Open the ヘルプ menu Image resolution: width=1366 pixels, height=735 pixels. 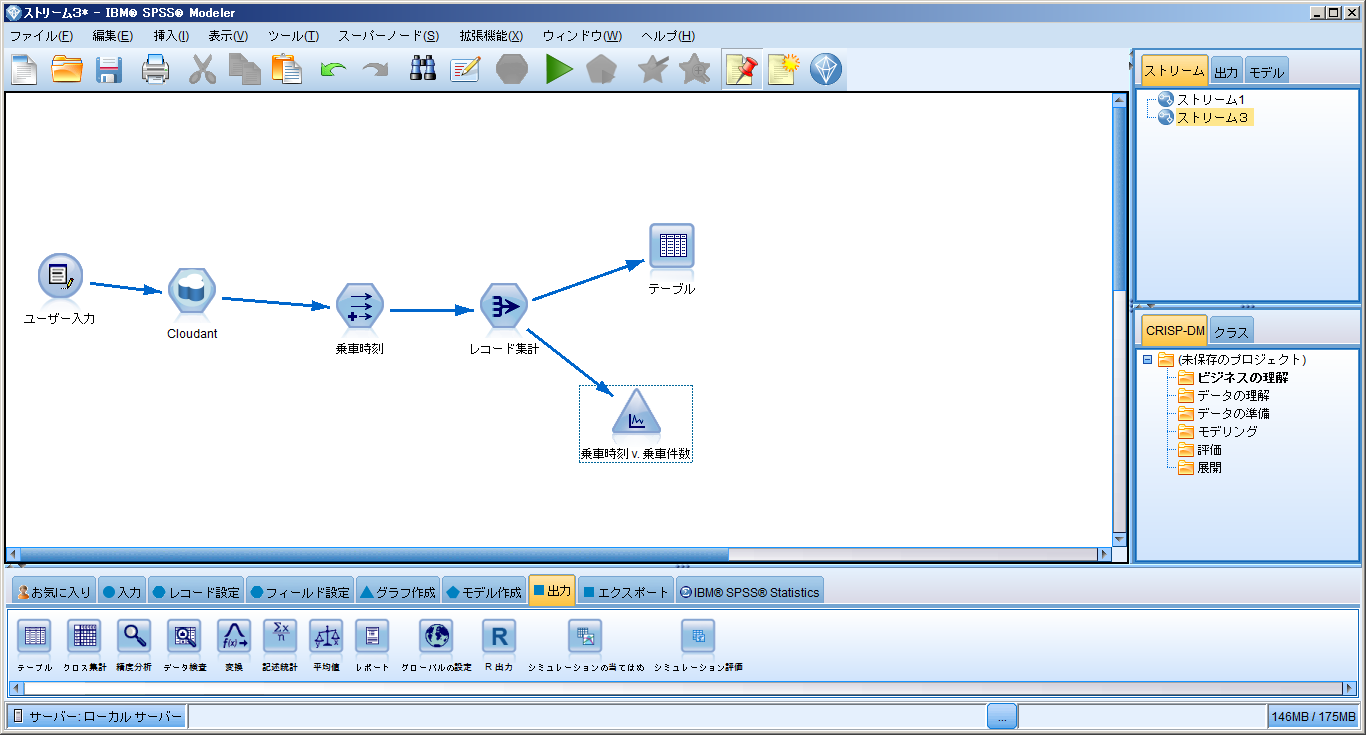tap(668, 36)
